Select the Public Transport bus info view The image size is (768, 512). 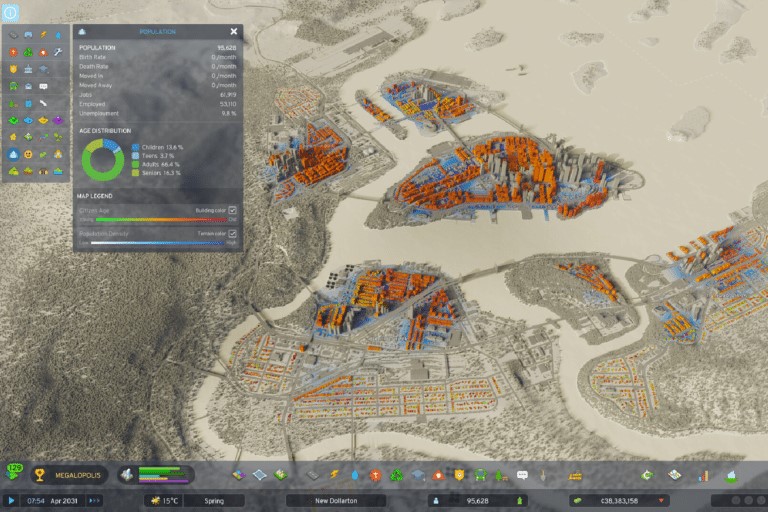click(13, 86)
